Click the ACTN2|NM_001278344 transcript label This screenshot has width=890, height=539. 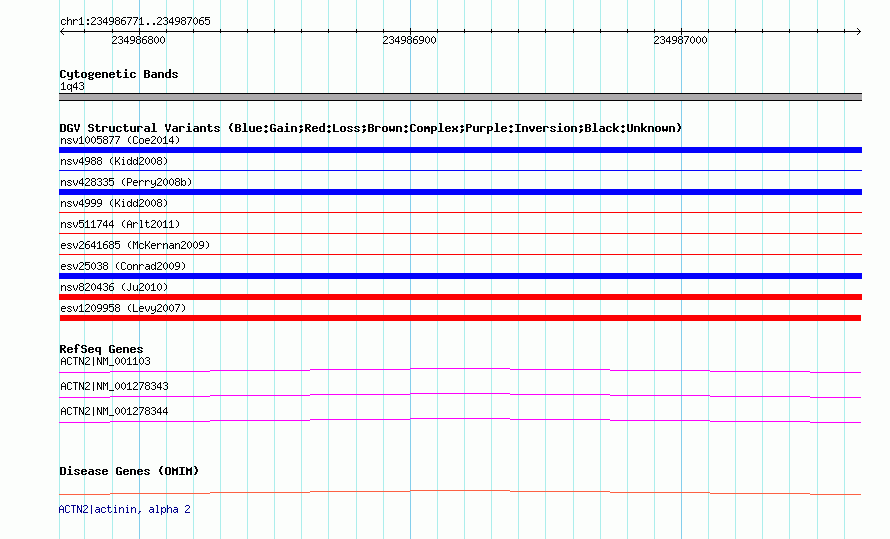click(114, 411)
